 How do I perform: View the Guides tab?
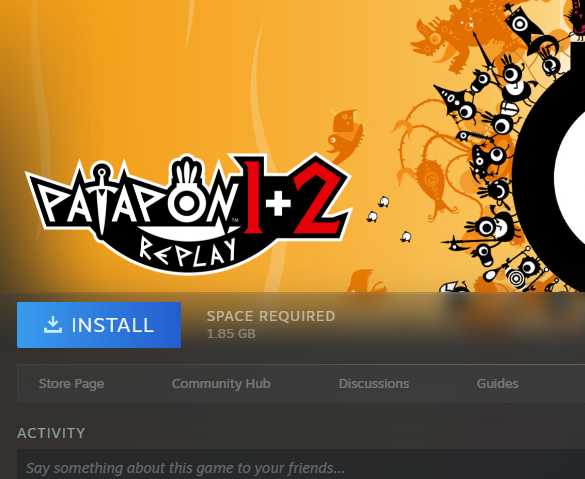point(497,383)
